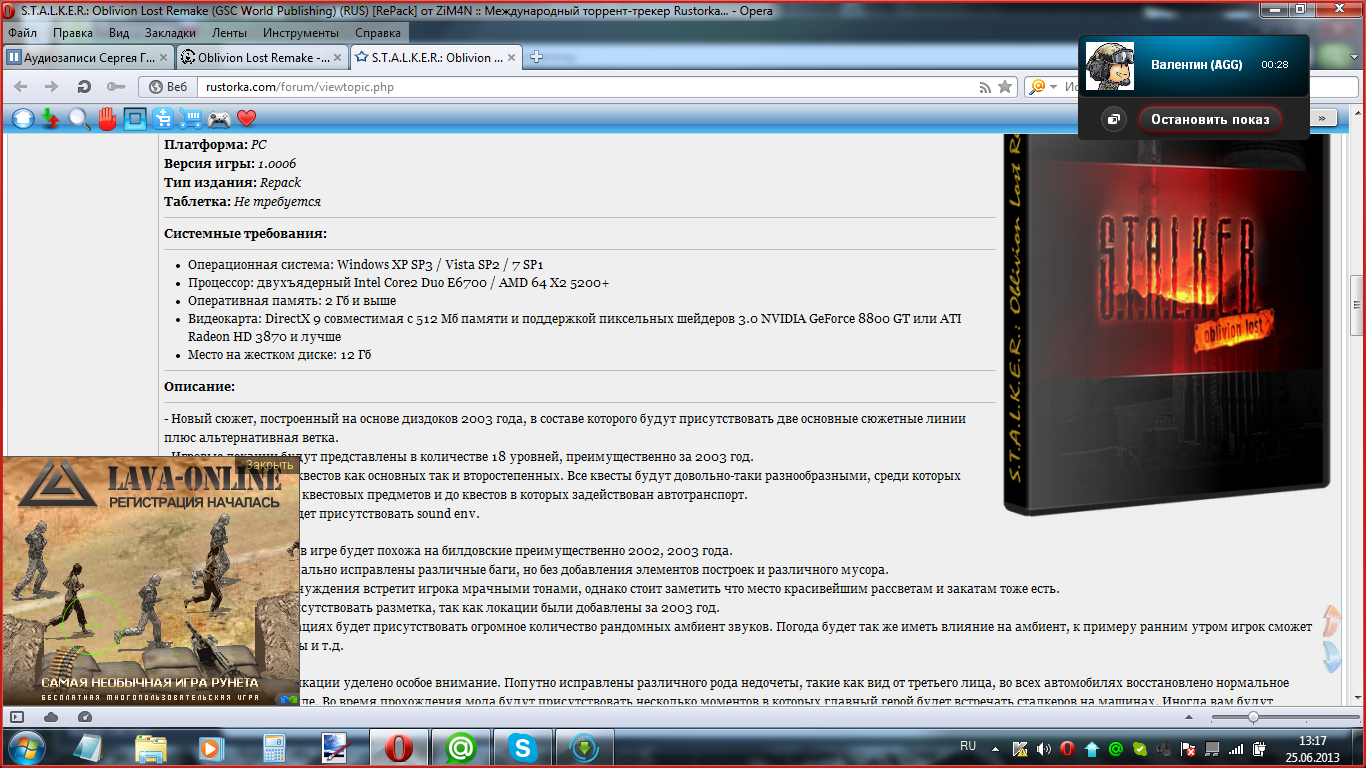Click the blue scroll-down arrow on the page
Screen dimensions: 1366x768
coord(1331,657)
